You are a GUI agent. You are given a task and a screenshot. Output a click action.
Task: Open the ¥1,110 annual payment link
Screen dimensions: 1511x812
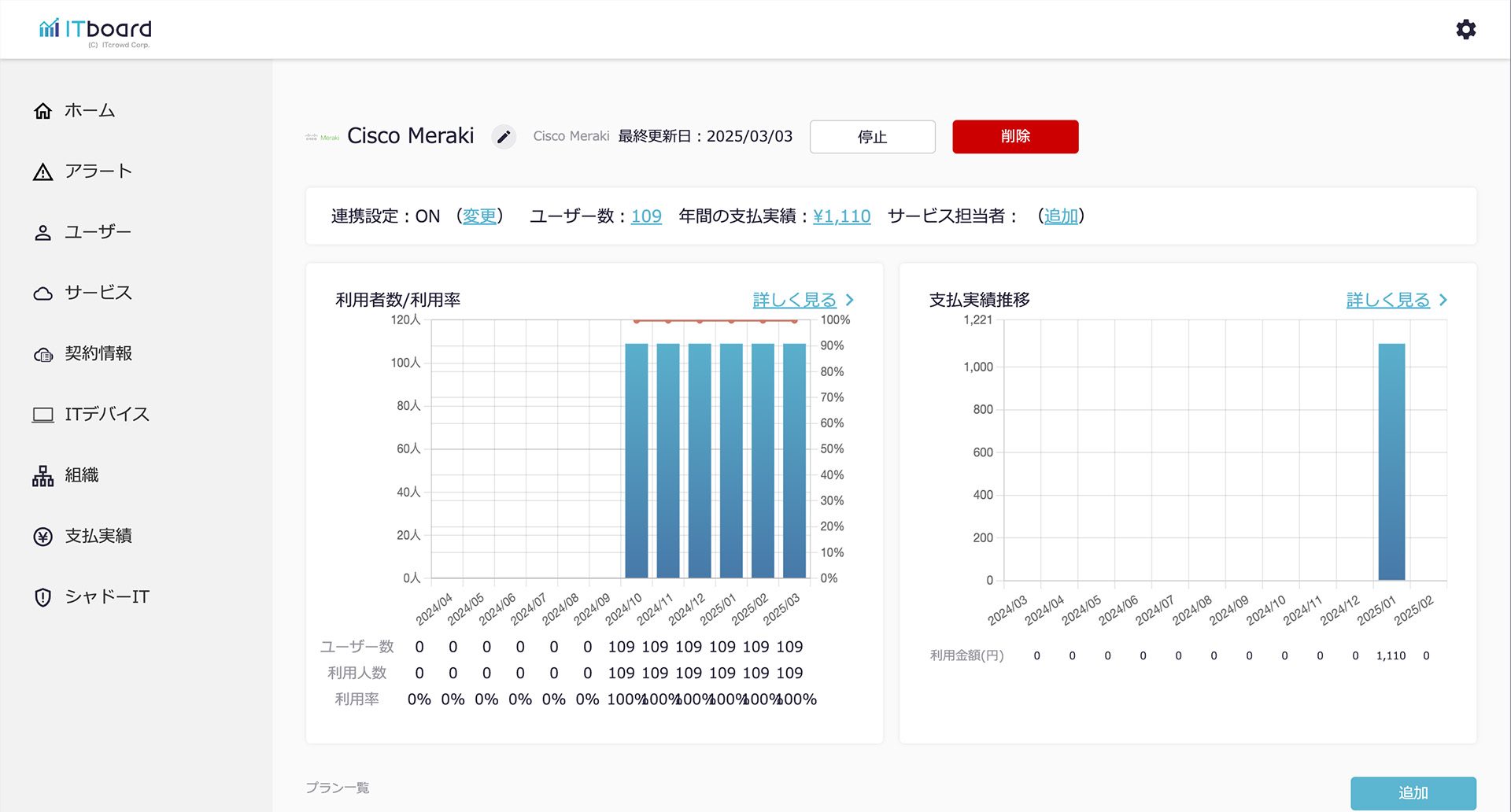pyautogui.click(x=841, y=216)
